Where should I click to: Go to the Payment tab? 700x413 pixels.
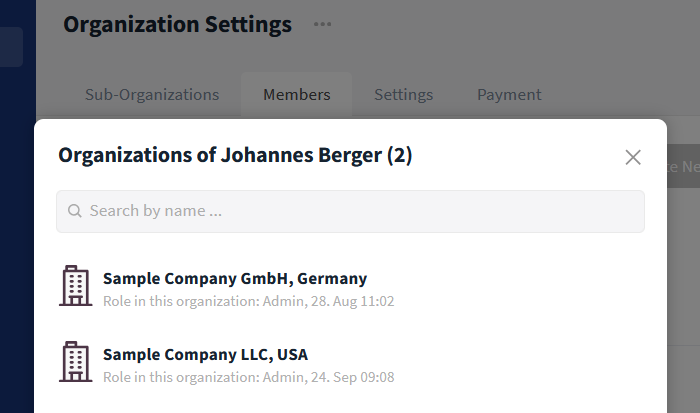509,95
